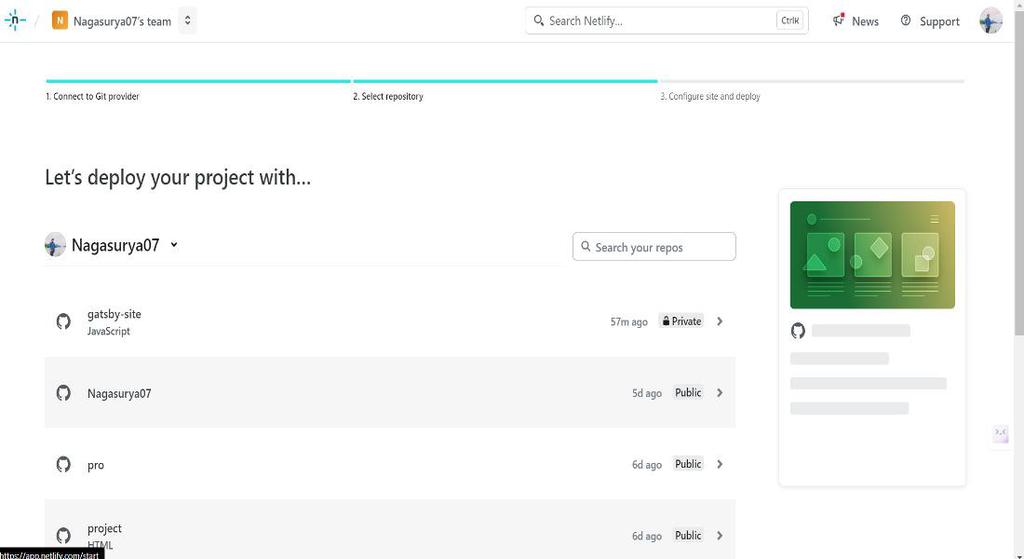Expand the Nagasurya07 account dropdown arrow

(x=174, y=245)
